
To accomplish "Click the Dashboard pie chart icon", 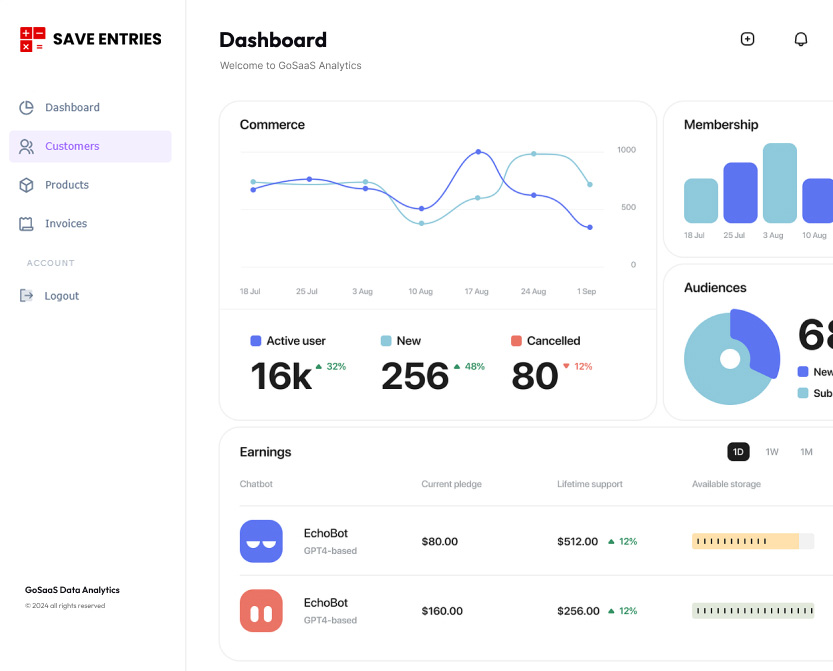I will coord(27,108).
